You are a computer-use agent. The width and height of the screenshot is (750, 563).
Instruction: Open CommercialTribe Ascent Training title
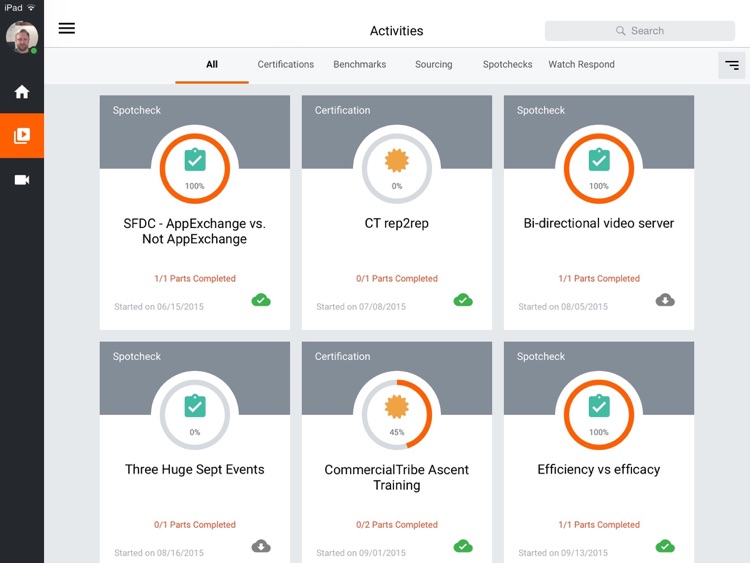click(x=397, y=477)
